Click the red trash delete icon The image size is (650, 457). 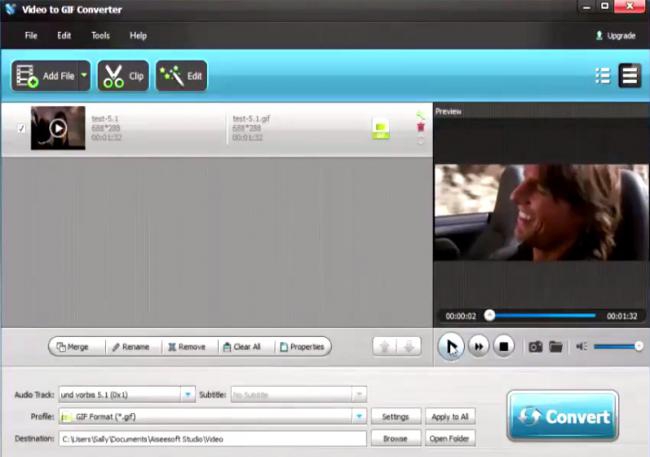tap(421, 127)
